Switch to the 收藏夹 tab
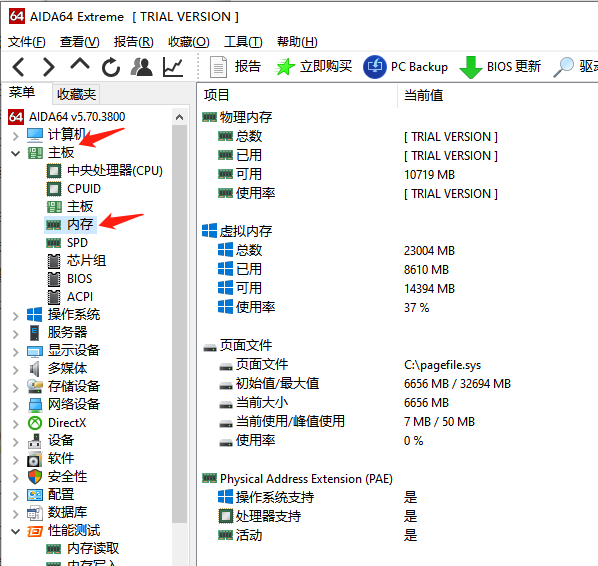 pyautogui.click(x=76, y=94)
